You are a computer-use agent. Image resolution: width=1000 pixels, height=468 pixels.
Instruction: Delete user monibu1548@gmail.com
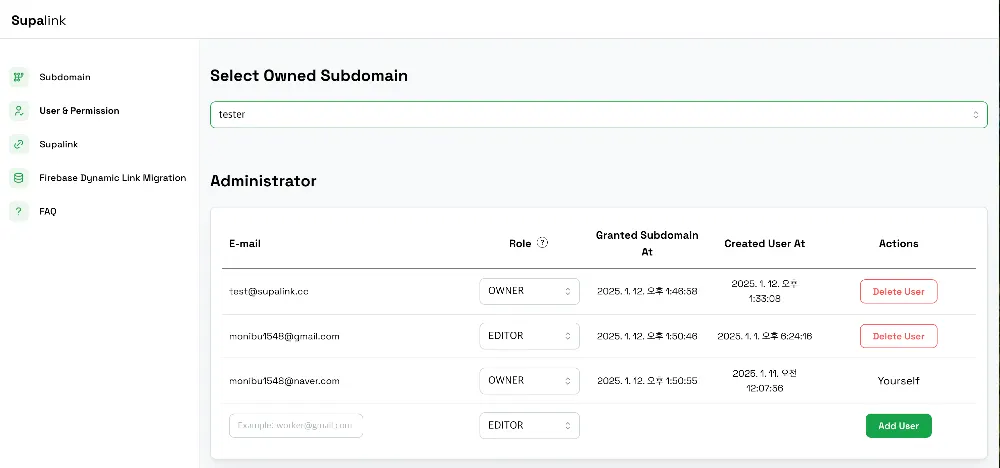click(898, 336)
